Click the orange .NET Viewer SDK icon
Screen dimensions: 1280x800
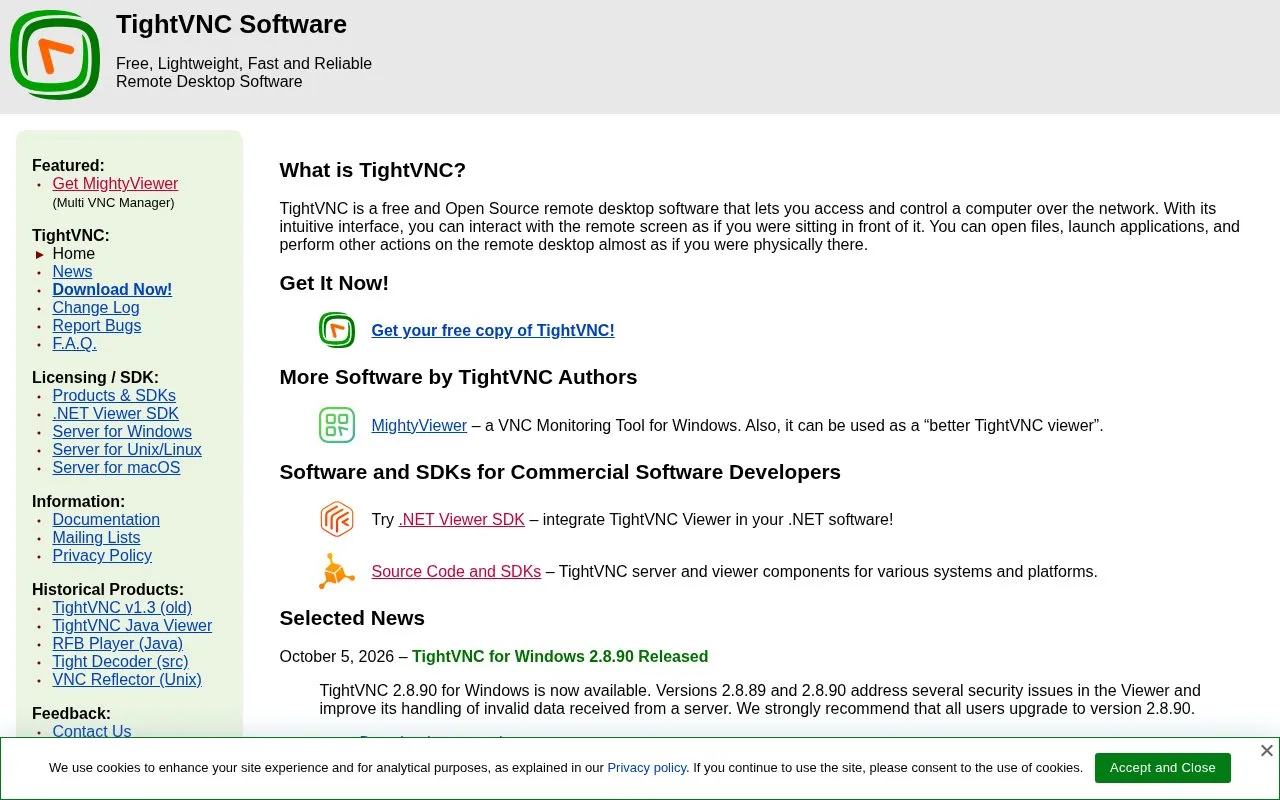click(337, 520)
